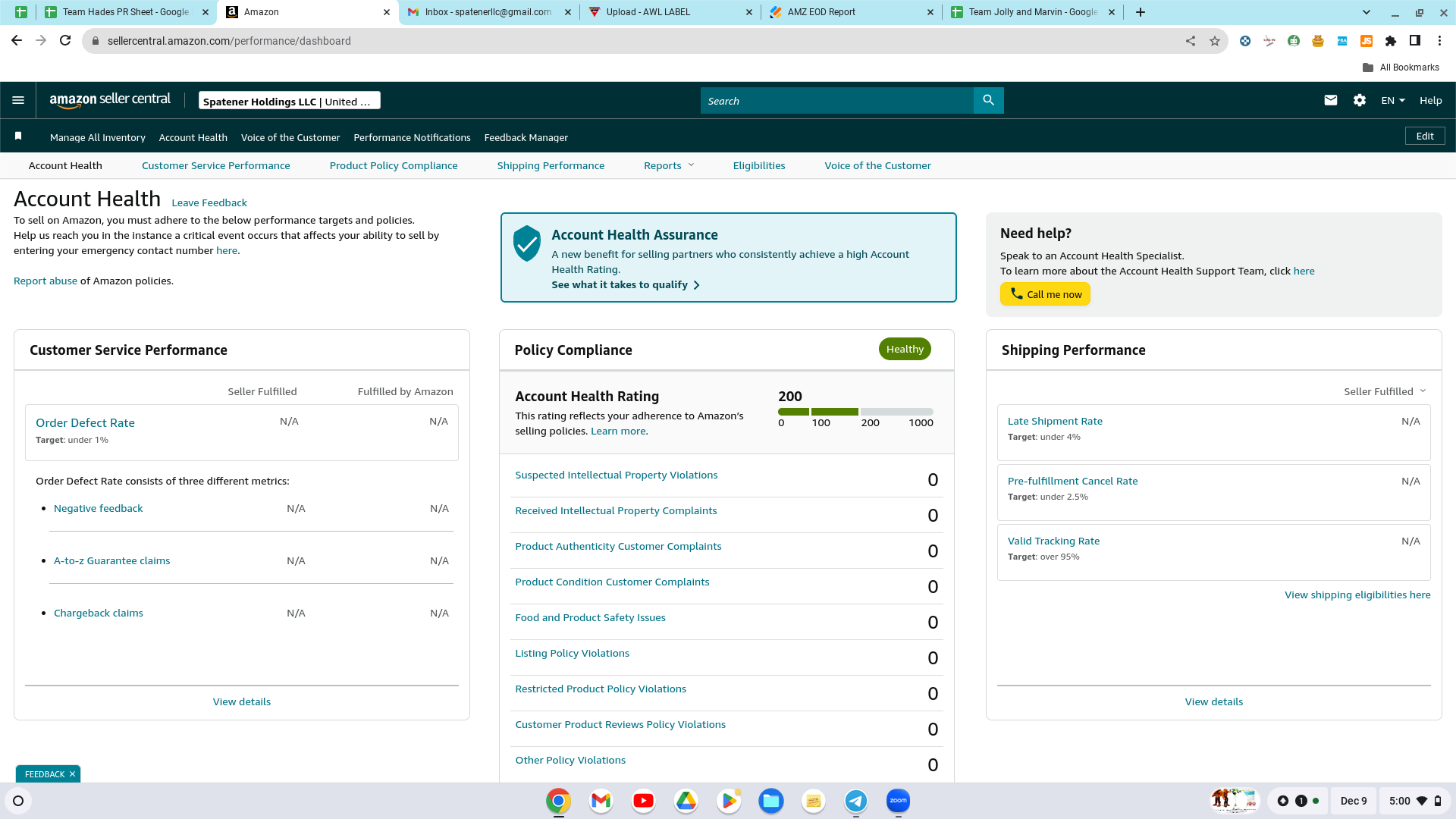1456x819 pixels.
Task: Switch to the Shipping Performance tab
Action: tap(551, 165)
